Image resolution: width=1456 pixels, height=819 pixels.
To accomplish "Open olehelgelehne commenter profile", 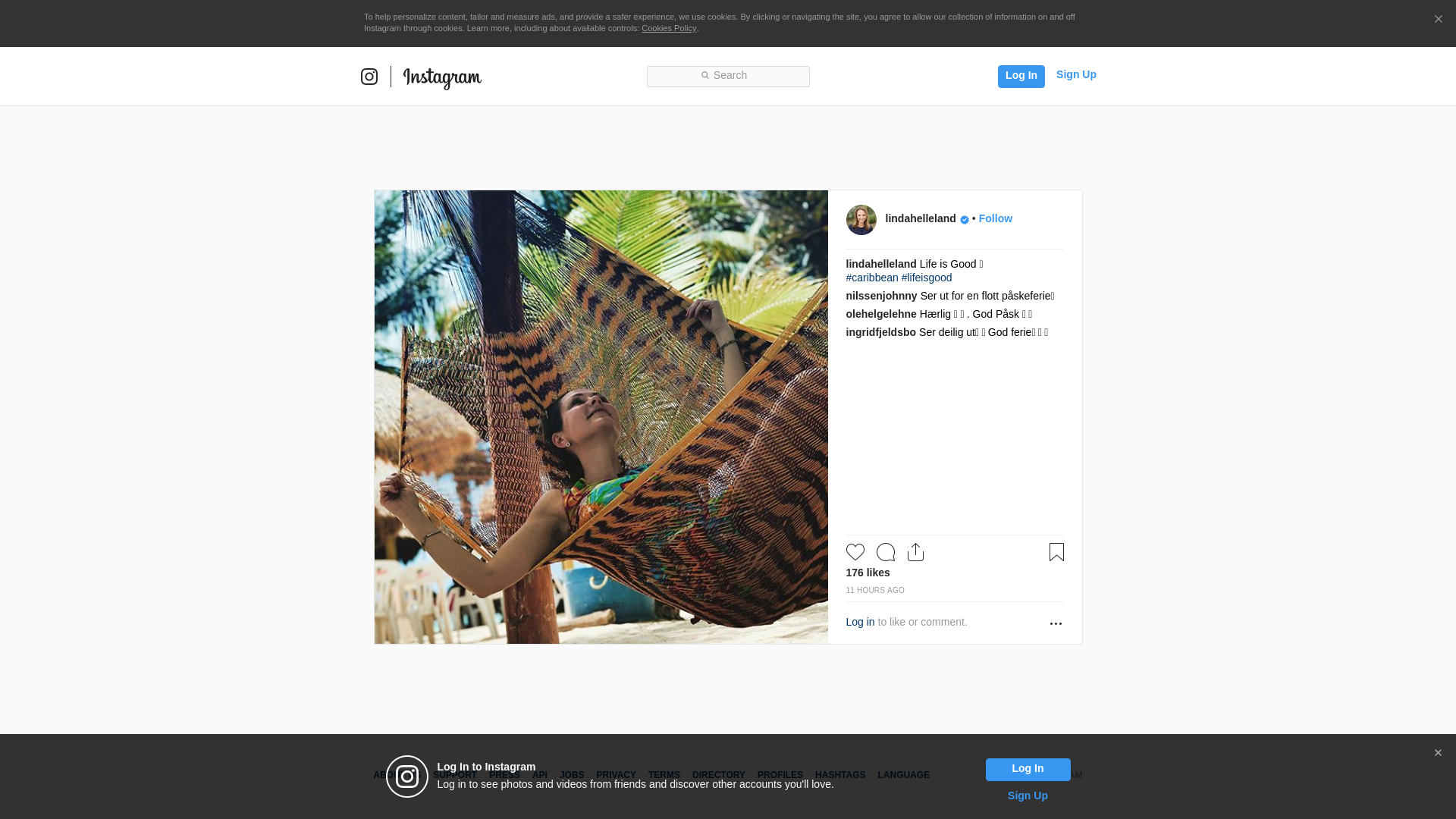I will 881,314.
